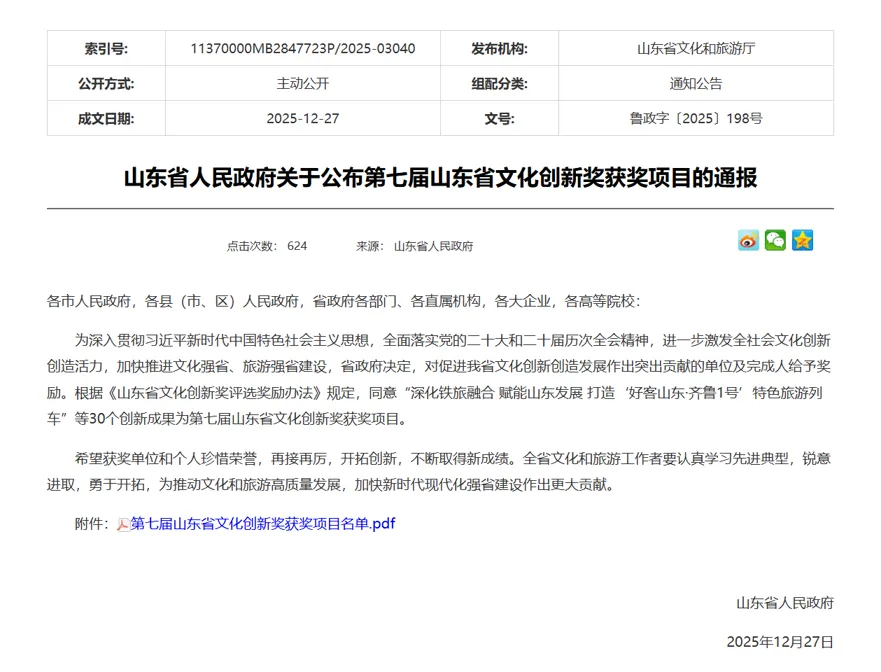Click the 点击次数 624 counter
This screenshot has height=672, width=881.
(x=267, y=246)
